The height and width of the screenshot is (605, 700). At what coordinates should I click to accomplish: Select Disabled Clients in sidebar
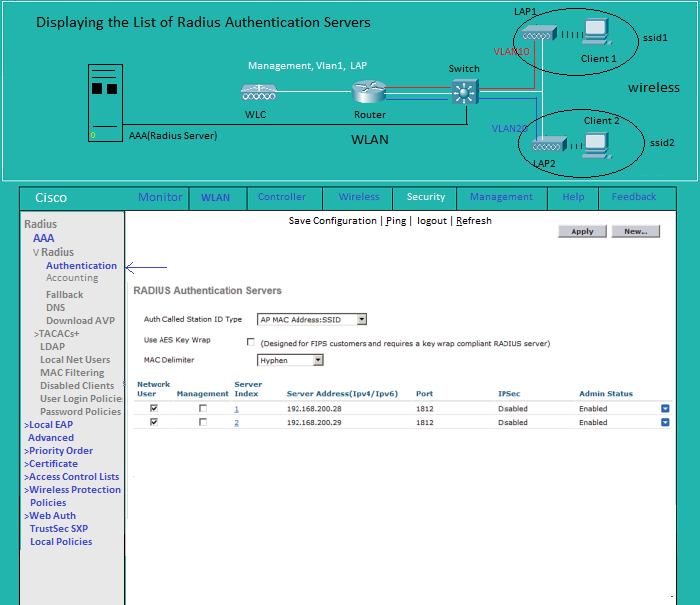click(77, 385)
